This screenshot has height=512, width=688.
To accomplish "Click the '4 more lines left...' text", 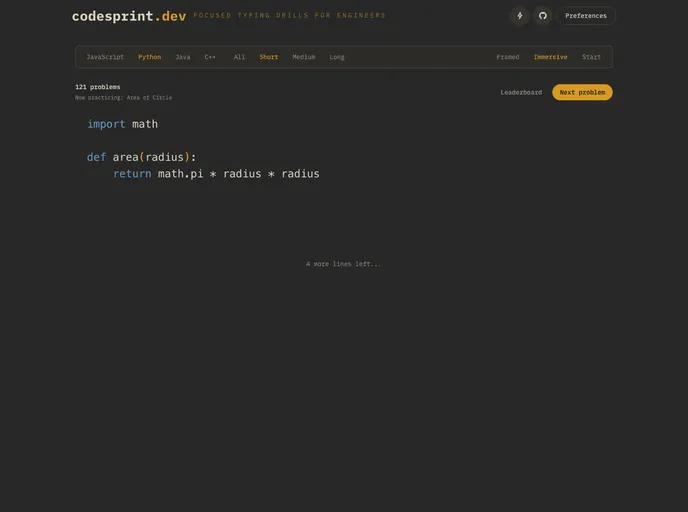I will (x=343, y=264).
